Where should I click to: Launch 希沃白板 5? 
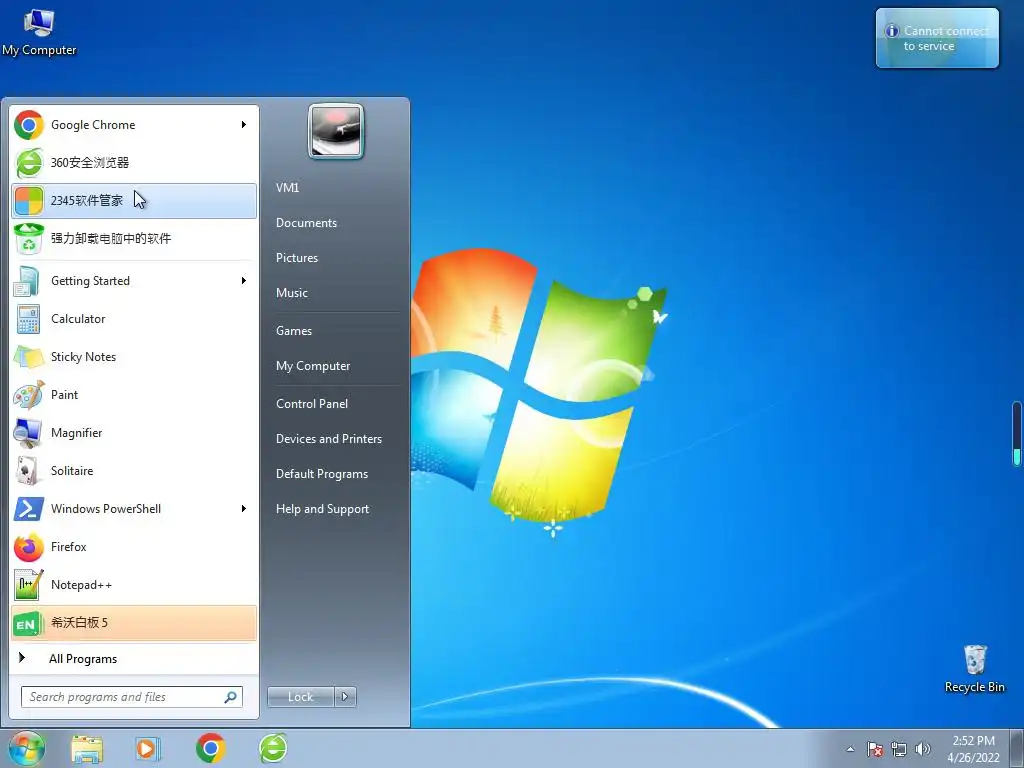click(134, 623)
